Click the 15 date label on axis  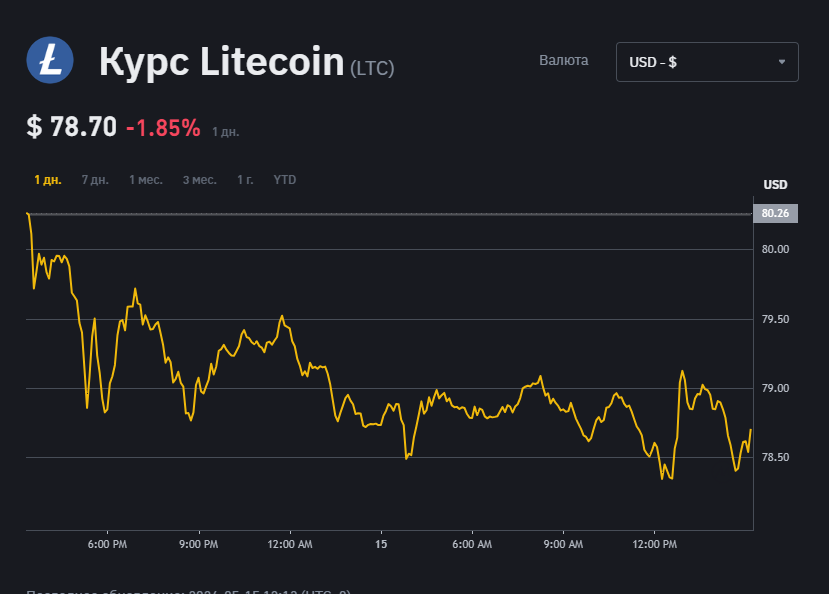(x=381, y=544)
